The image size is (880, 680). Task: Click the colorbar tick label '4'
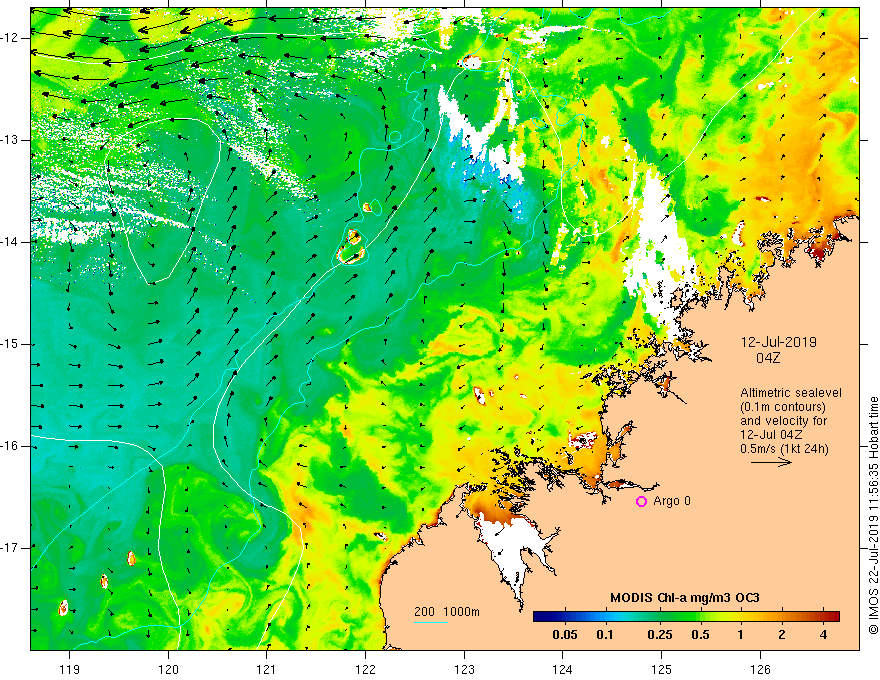[x=823, y=635]
